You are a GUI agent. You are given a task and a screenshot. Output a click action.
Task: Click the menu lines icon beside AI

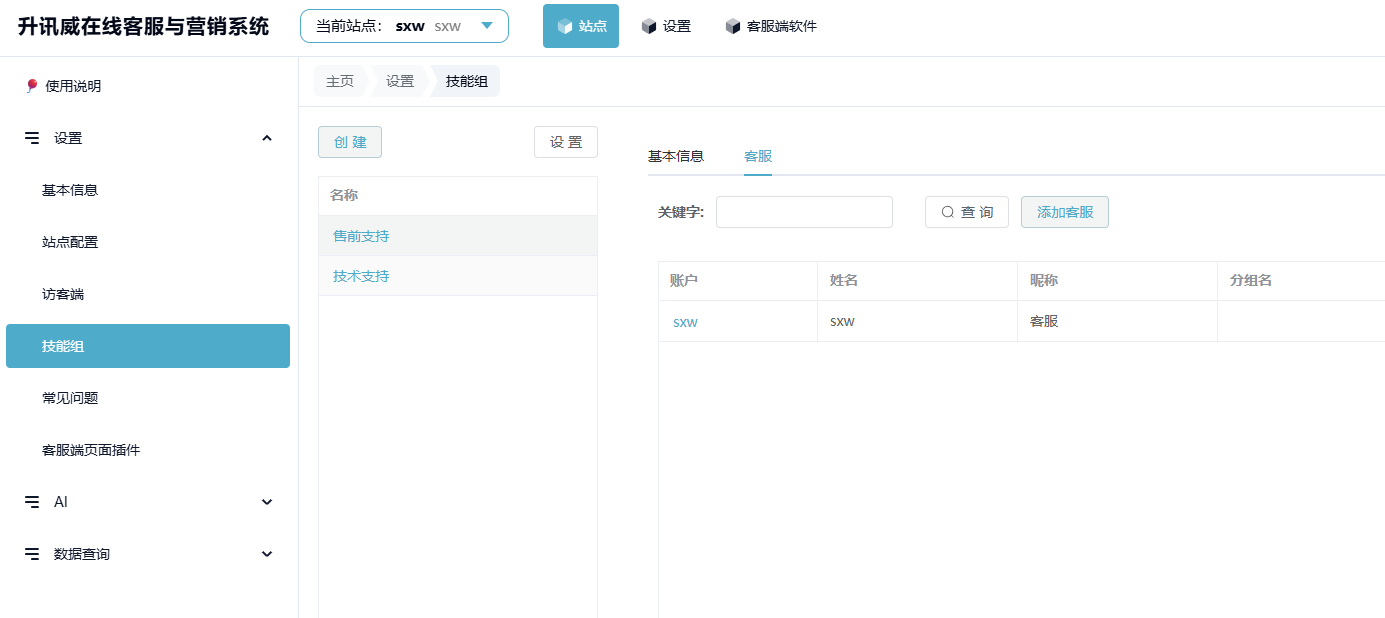pyautogui.click(x=32, y=502)
